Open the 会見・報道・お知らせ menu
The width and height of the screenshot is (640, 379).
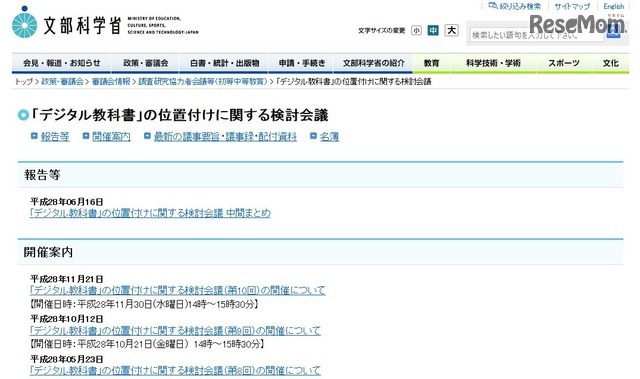[x=61, y=63]
